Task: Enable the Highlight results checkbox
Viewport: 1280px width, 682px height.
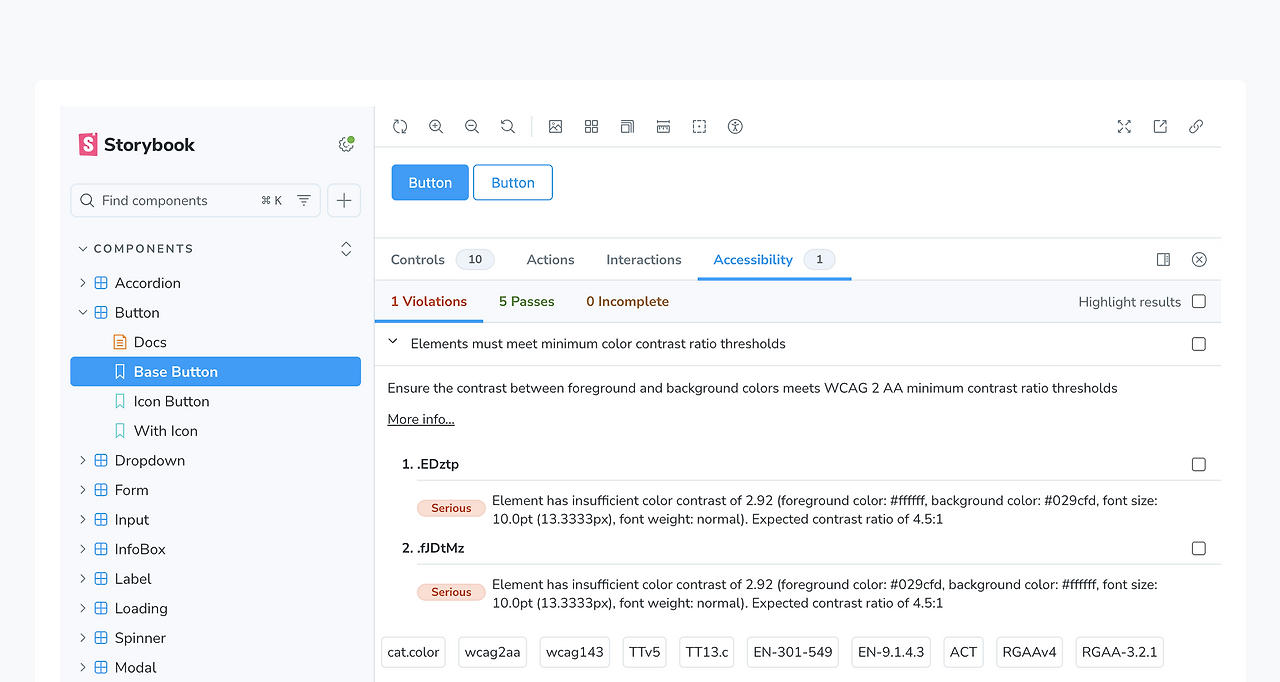Action: [x=1199, y=301]
